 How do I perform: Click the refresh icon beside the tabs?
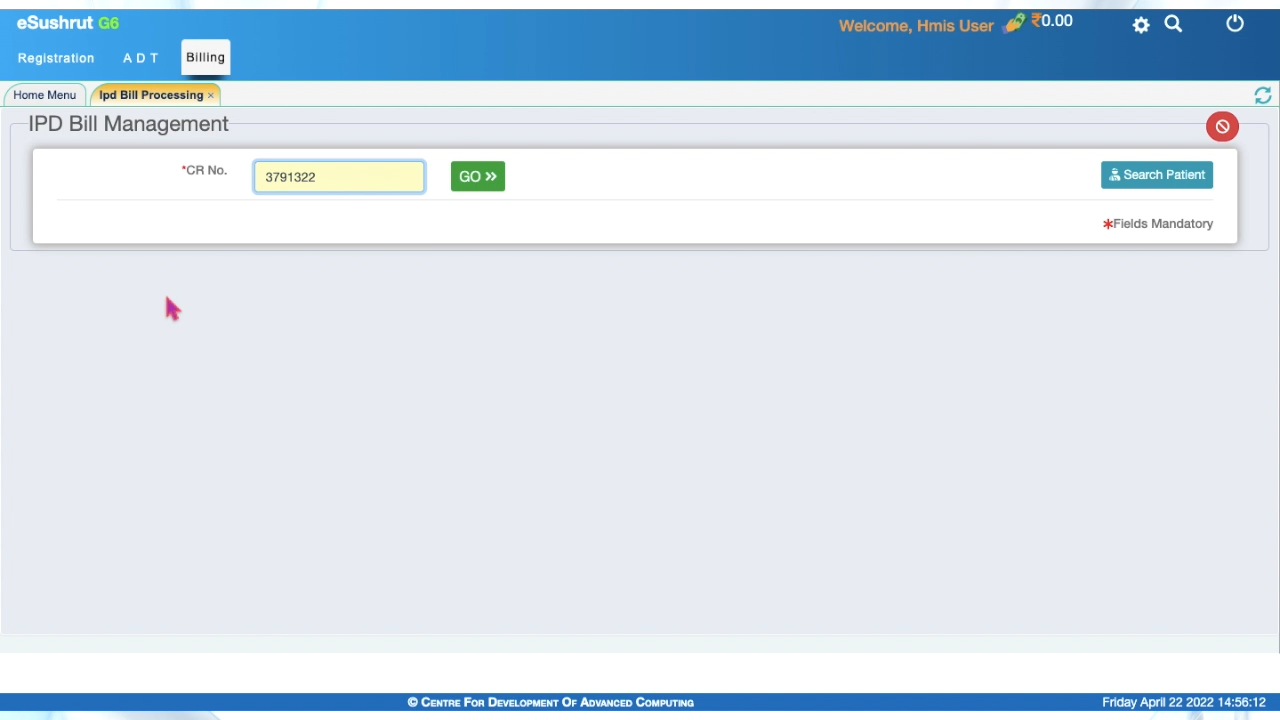[1263, 95]
